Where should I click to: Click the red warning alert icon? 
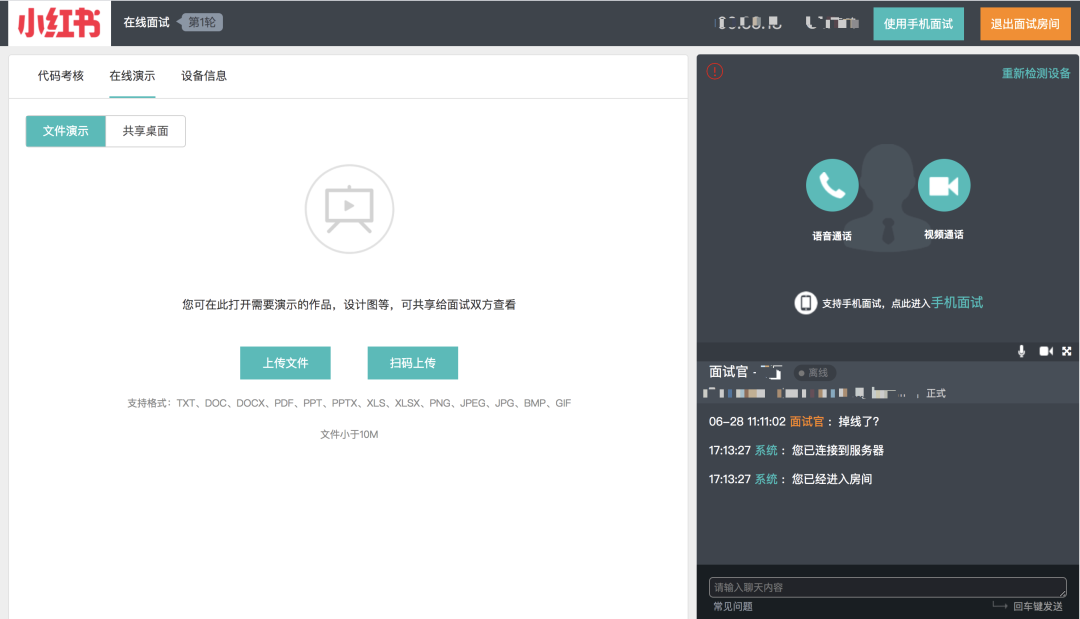pos(715,71)
